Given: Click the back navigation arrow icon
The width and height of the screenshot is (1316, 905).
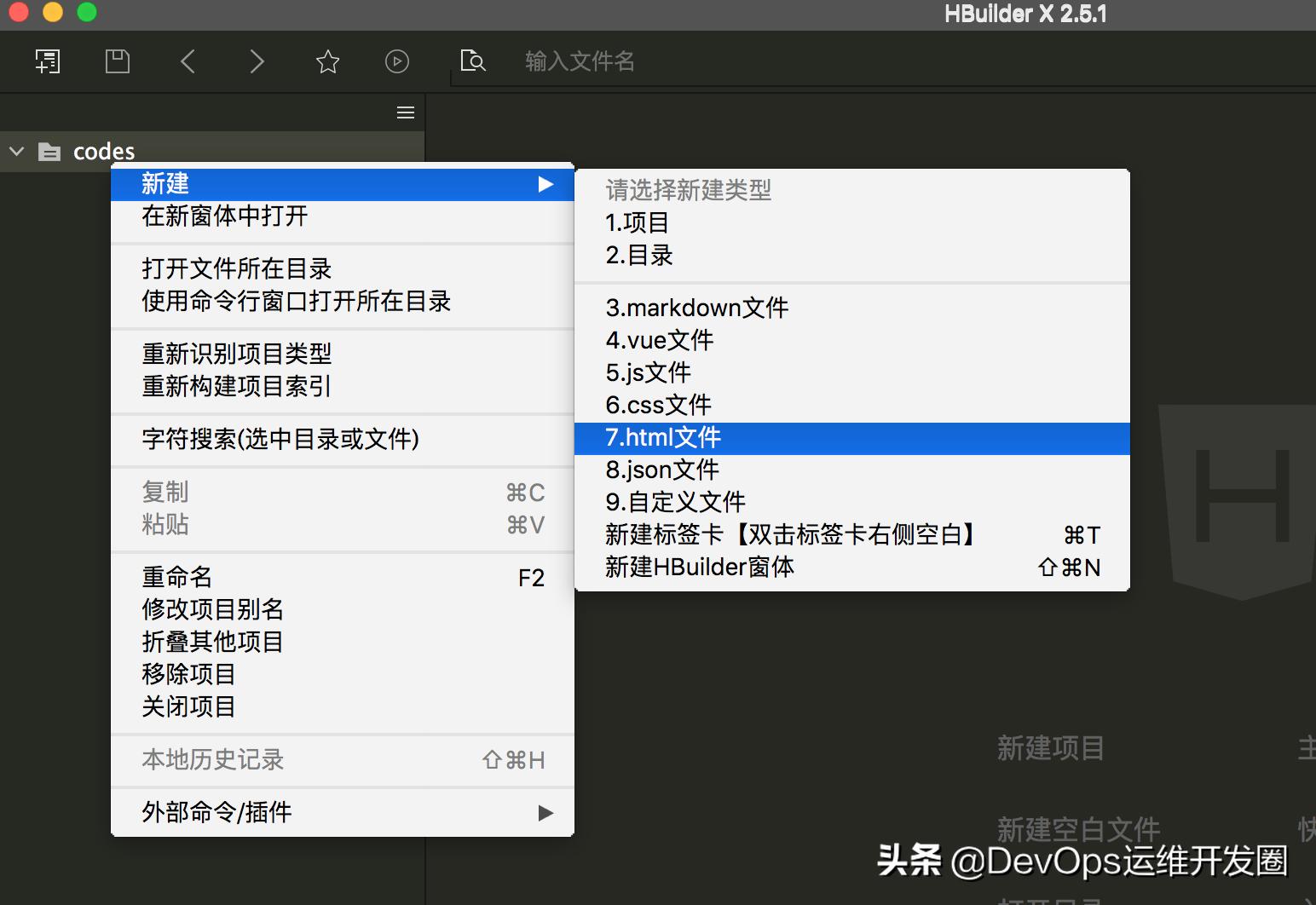Looking at the screenshot, I should (x=188, y=61).
